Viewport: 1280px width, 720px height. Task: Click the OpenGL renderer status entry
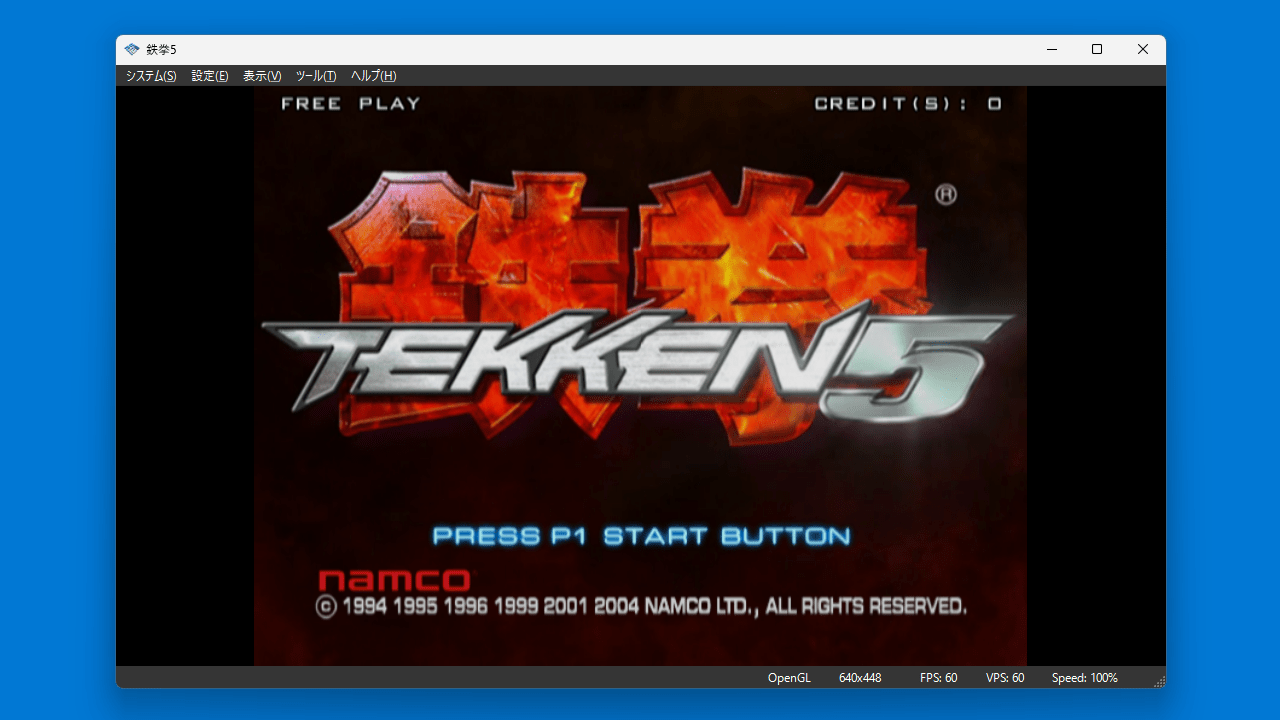(x=789, y=678)
